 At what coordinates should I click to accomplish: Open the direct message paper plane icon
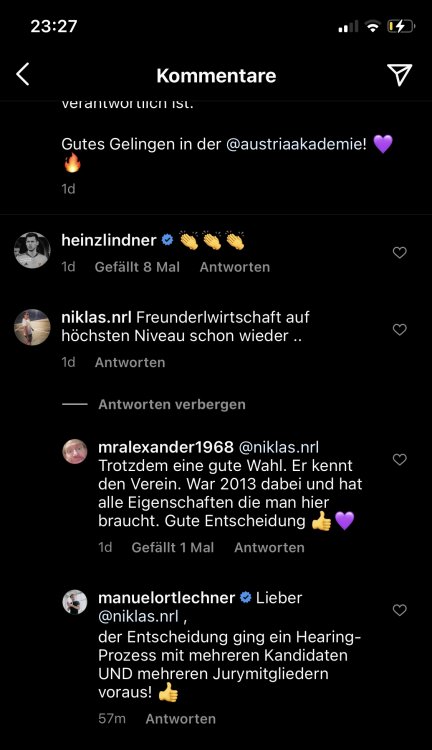(399, 75)
